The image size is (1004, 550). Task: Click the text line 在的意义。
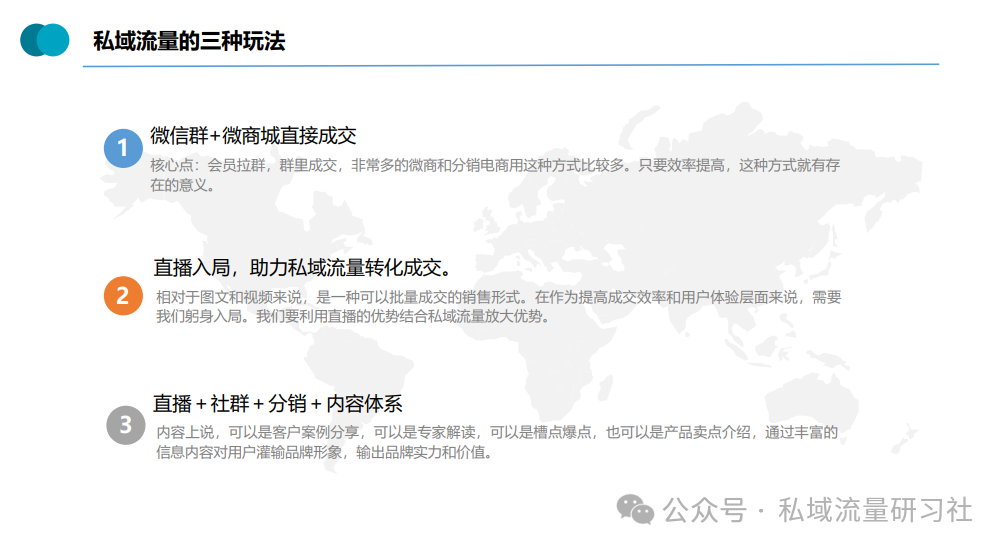pos(182,186)
